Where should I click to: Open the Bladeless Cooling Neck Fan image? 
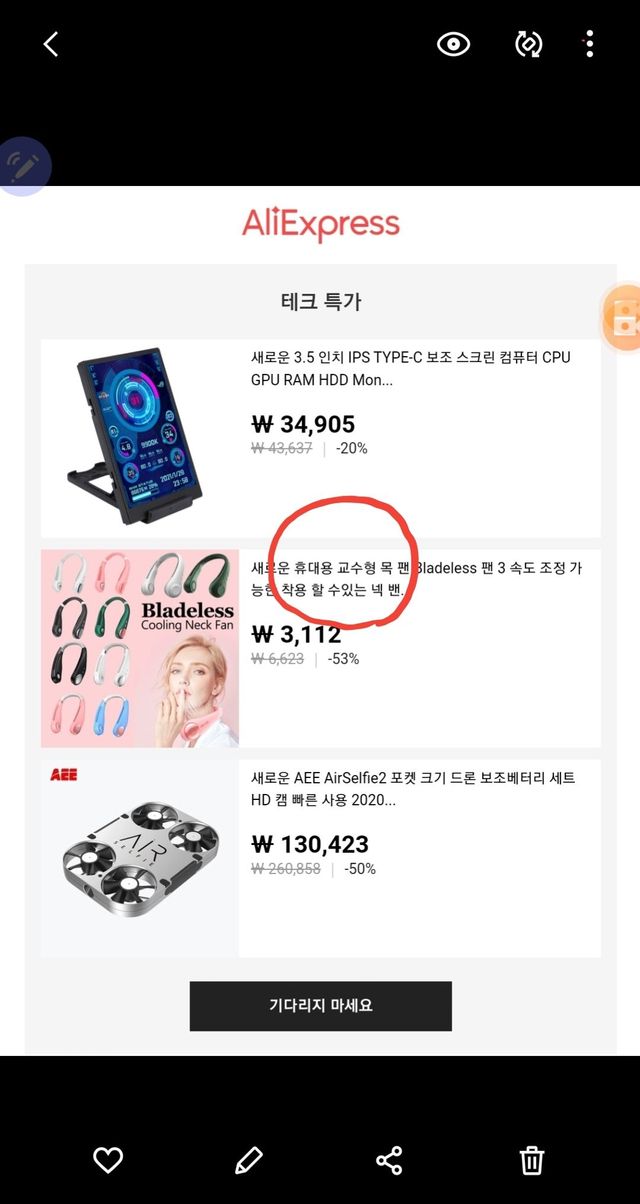click(140, 648)
